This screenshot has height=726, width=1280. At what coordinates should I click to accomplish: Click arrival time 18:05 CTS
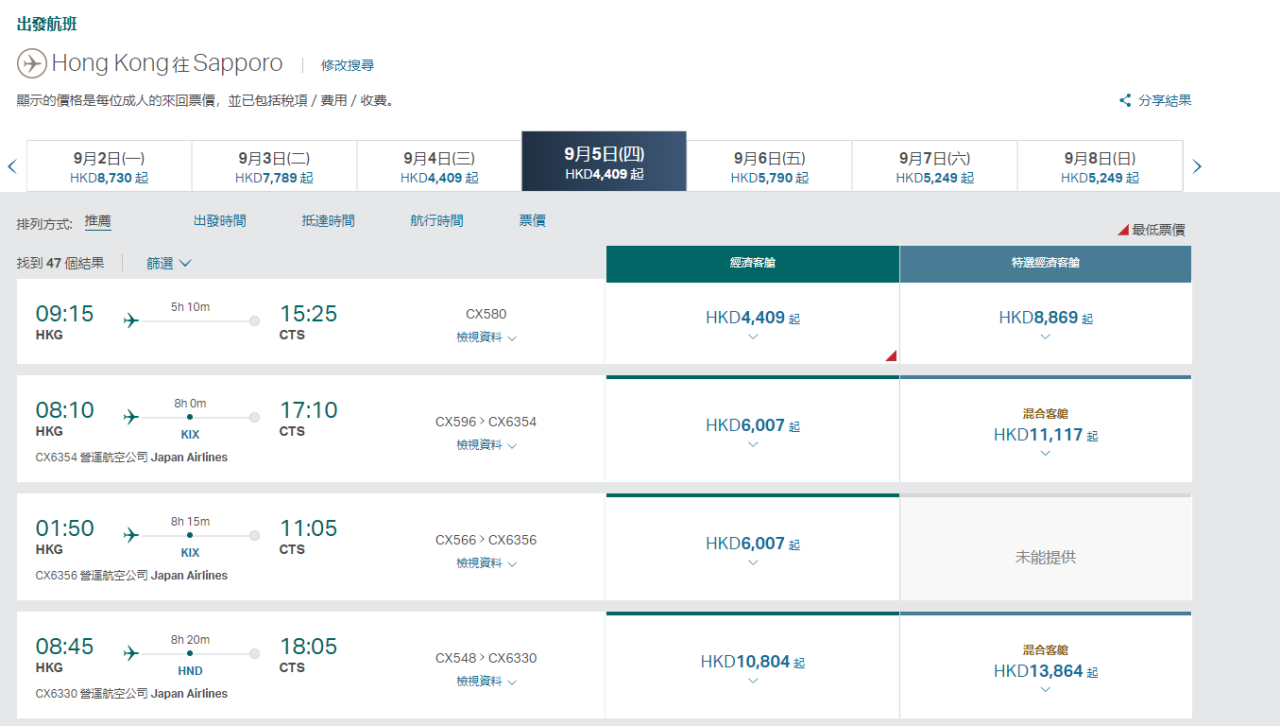coord(308,654)
